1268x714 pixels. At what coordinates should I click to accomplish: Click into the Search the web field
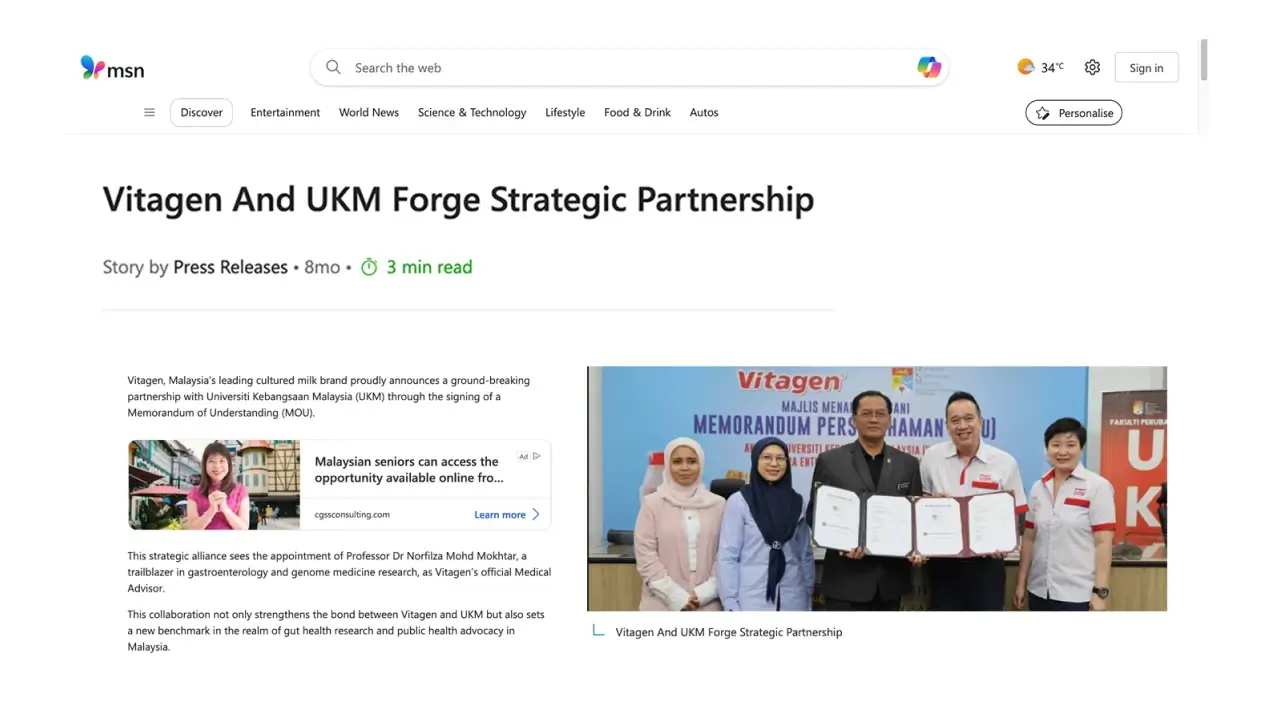pyautogui.click(x=629, y=67)
